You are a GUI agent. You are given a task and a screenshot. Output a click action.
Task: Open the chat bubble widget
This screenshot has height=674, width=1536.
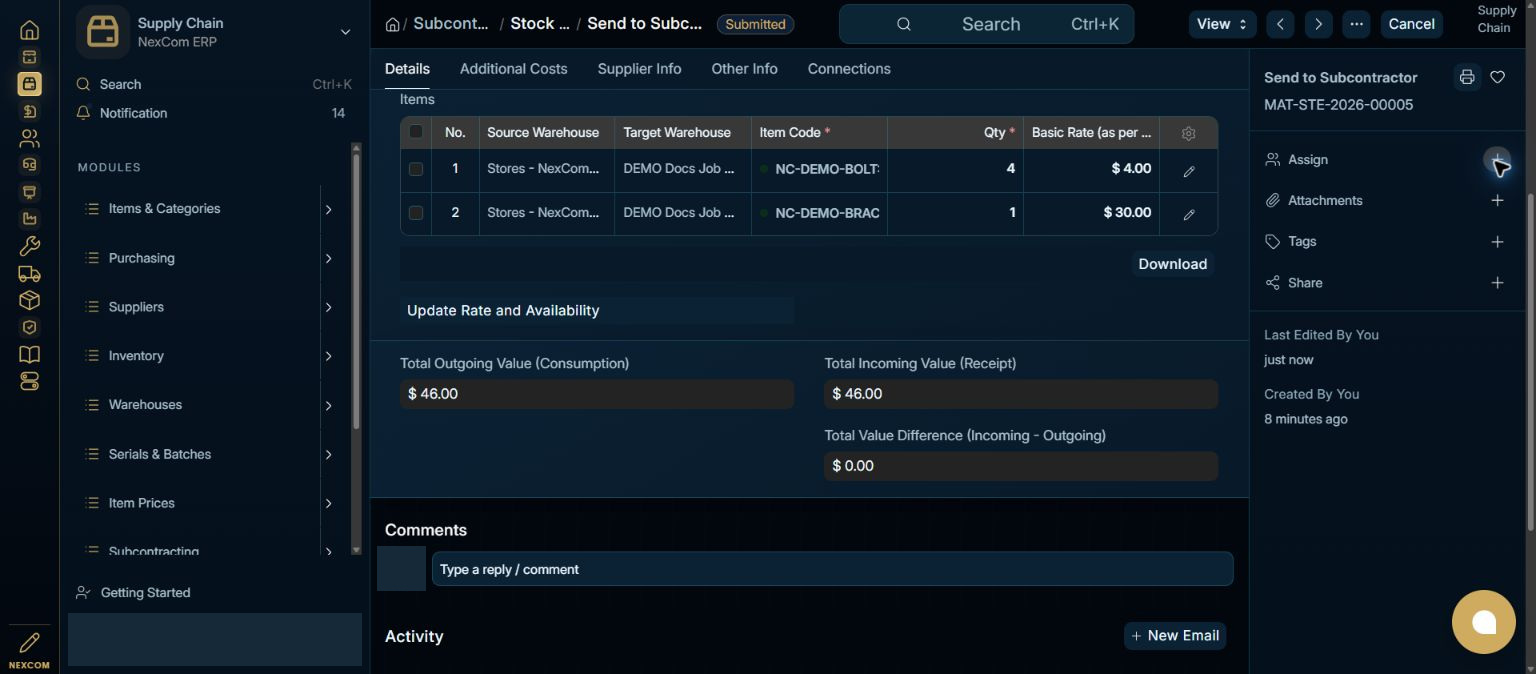1484,622
